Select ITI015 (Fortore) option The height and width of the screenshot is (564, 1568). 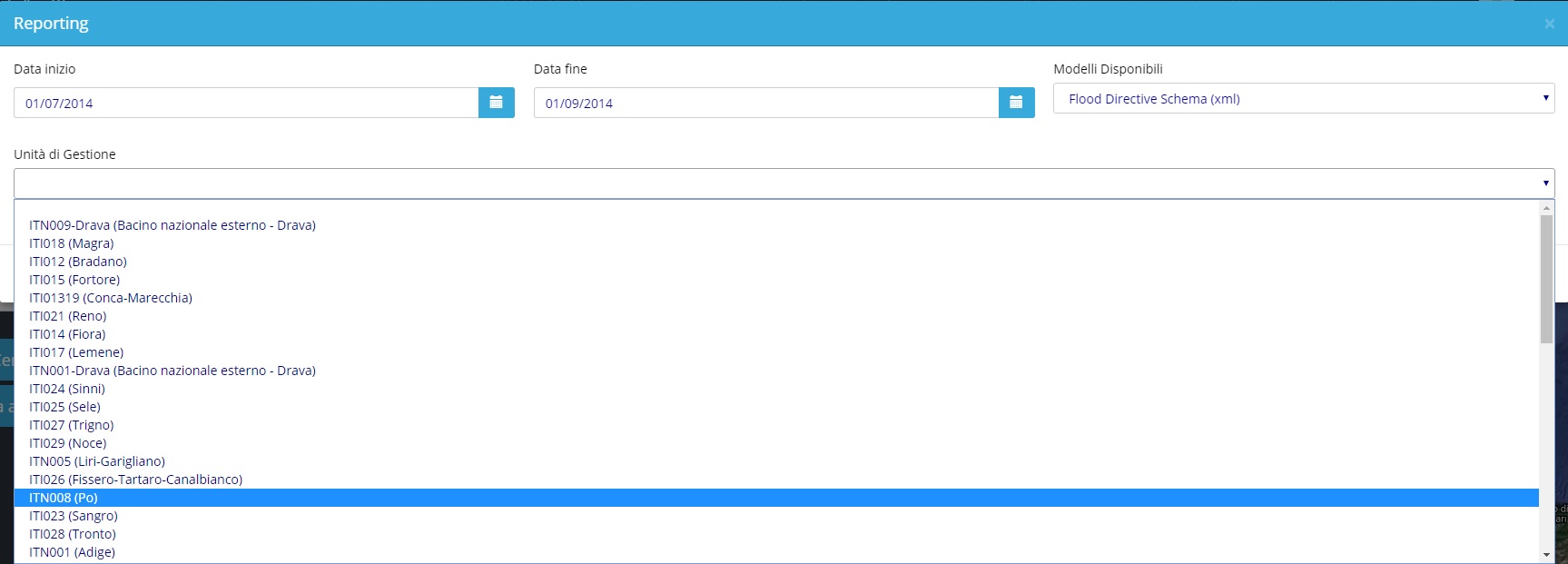(776, 280)
